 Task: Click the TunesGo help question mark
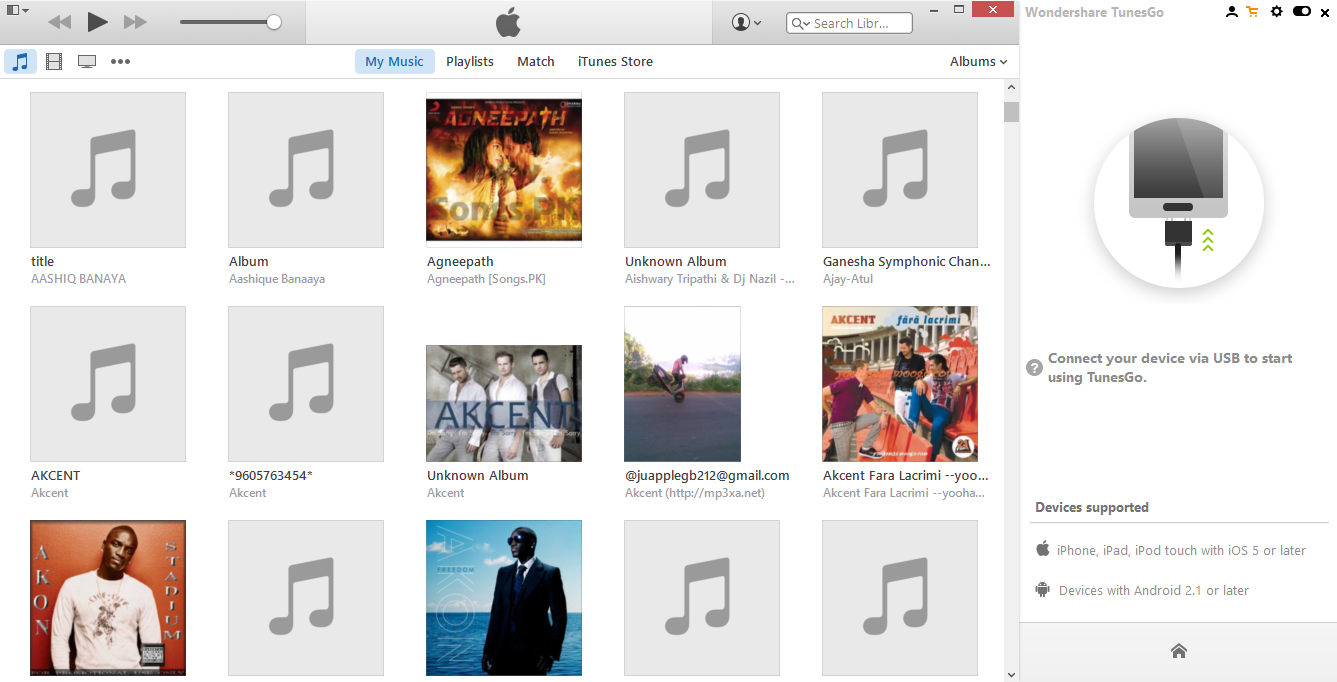coord(1035,368)
